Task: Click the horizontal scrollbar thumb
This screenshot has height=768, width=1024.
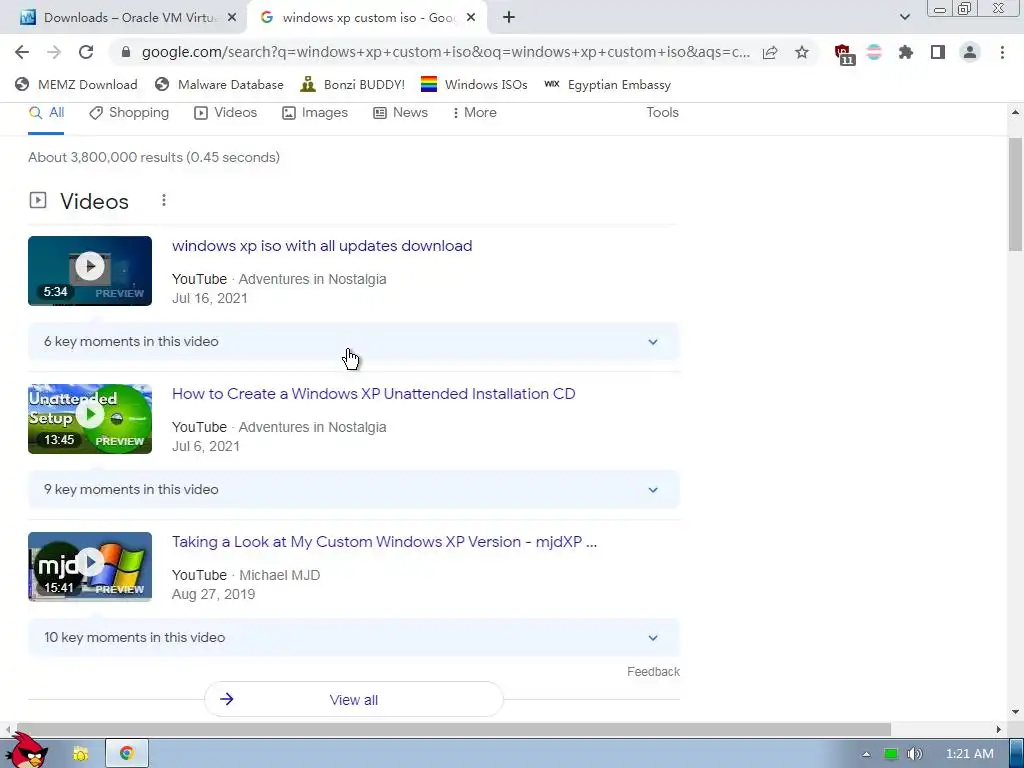Action: [453, 729]
